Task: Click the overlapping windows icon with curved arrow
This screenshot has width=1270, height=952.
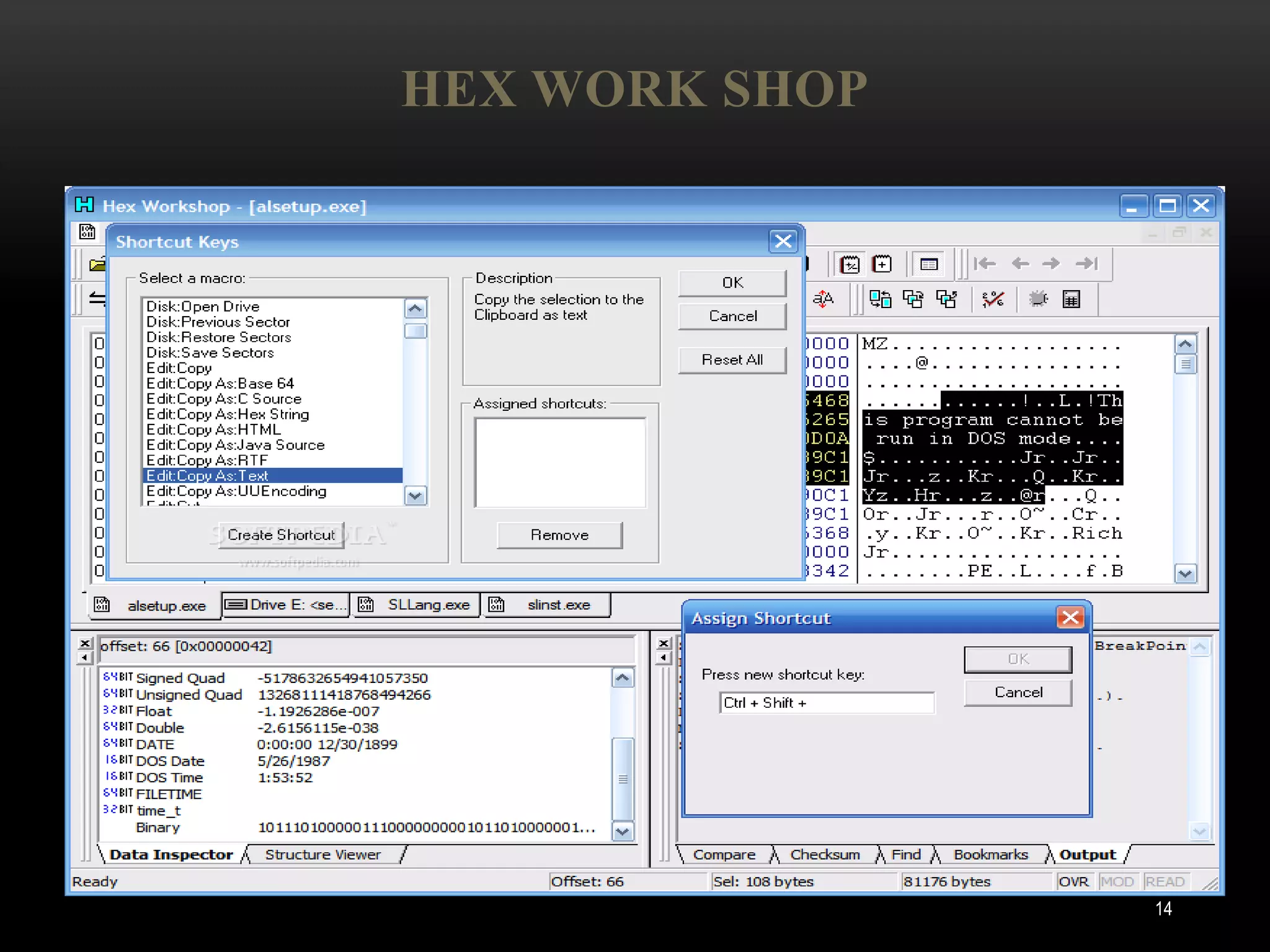Action: 913,299
